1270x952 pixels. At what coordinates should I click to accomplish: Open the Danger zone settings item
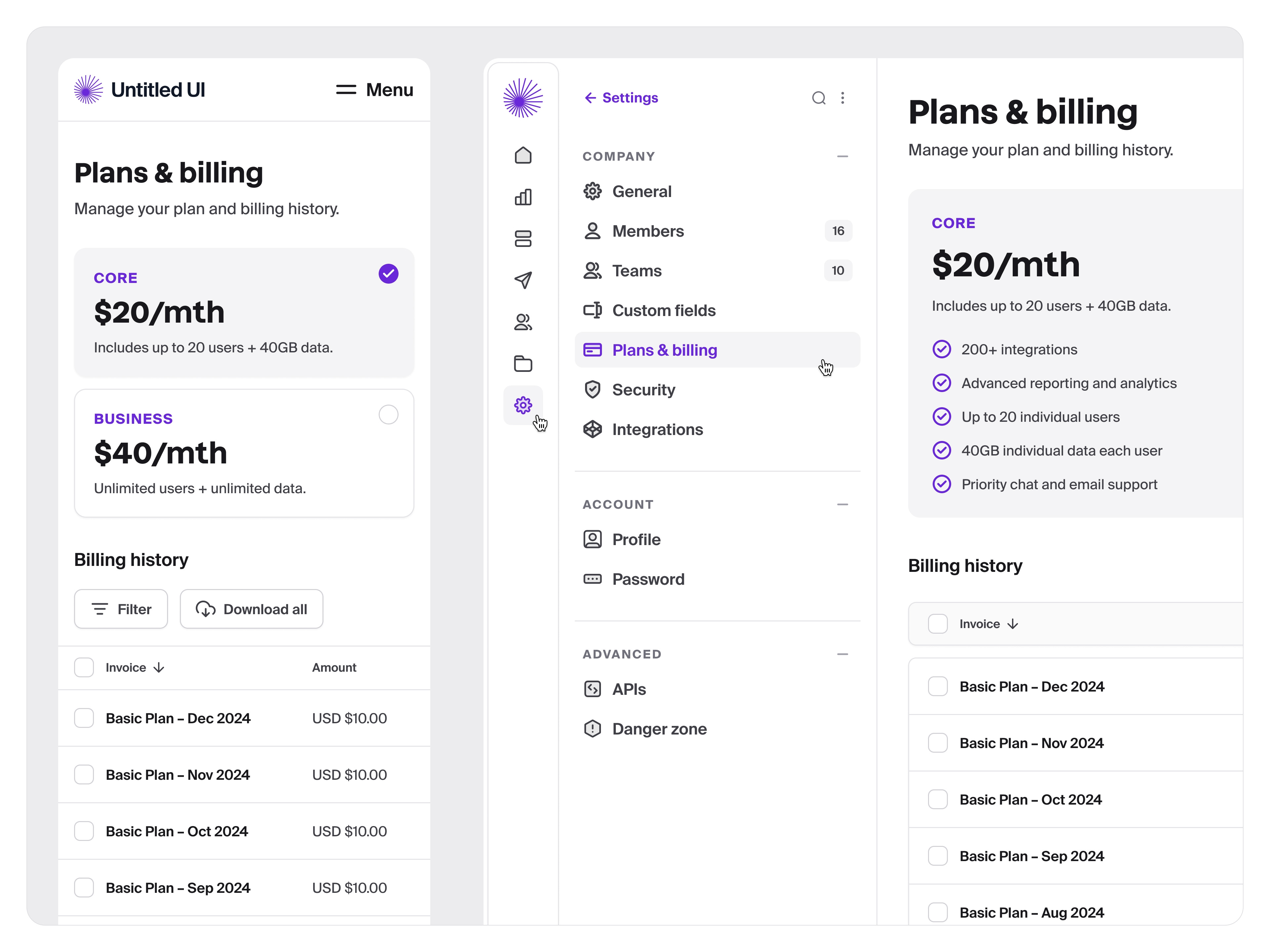pos(659,728)
